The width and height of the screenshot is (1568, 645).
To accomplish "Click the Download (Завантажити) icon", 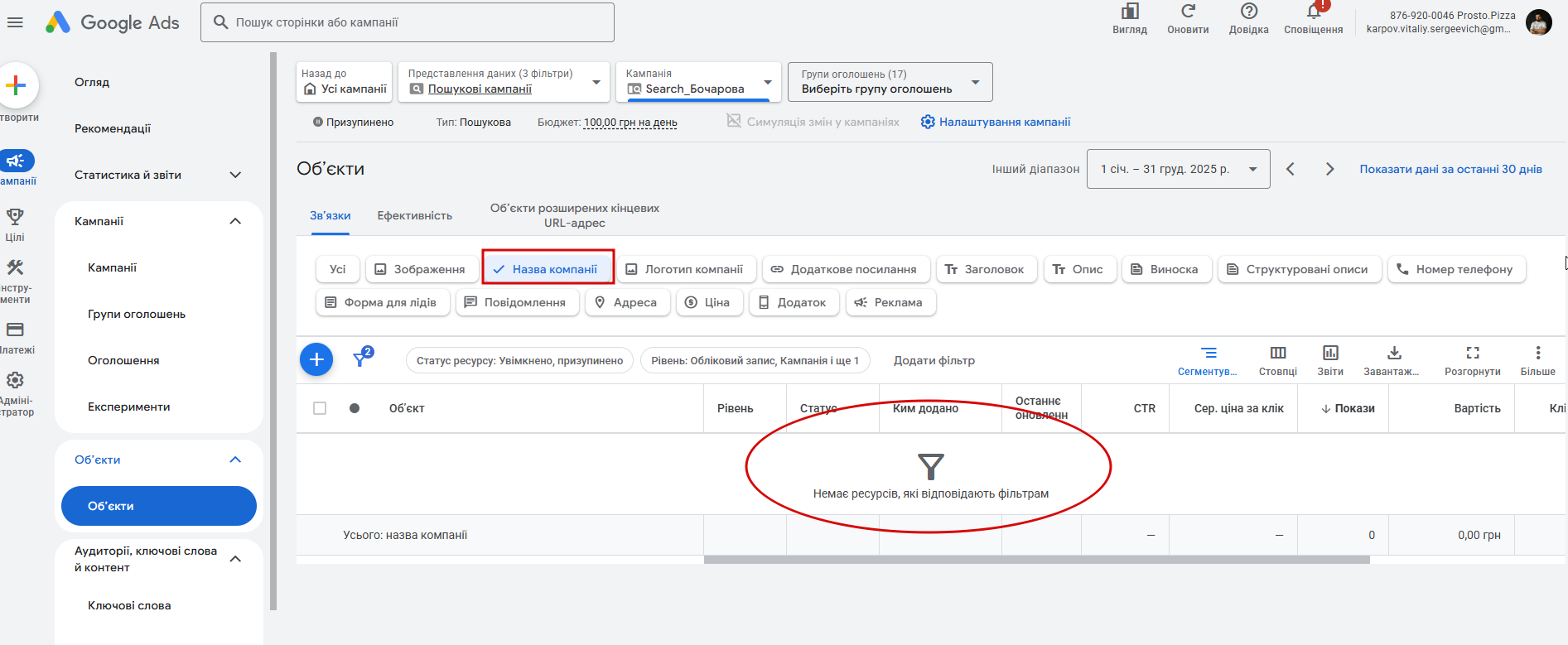I will point(1394,354).
